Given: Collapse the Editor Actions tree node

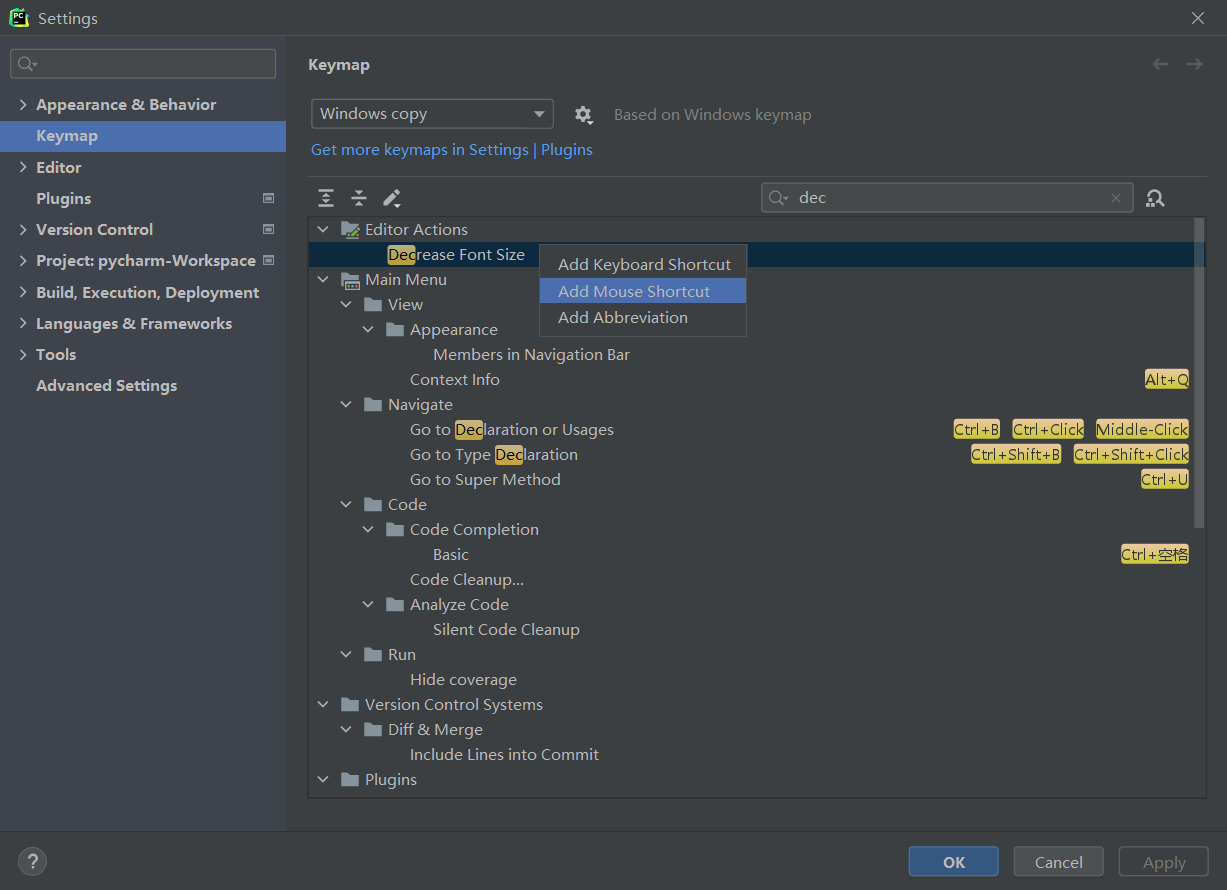Looking at the screenshot, I should point(323,230).
